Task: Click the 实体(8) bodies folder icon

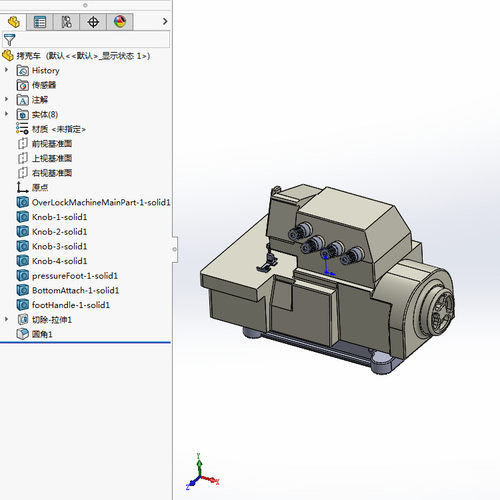Action: [x=23, y=114]
